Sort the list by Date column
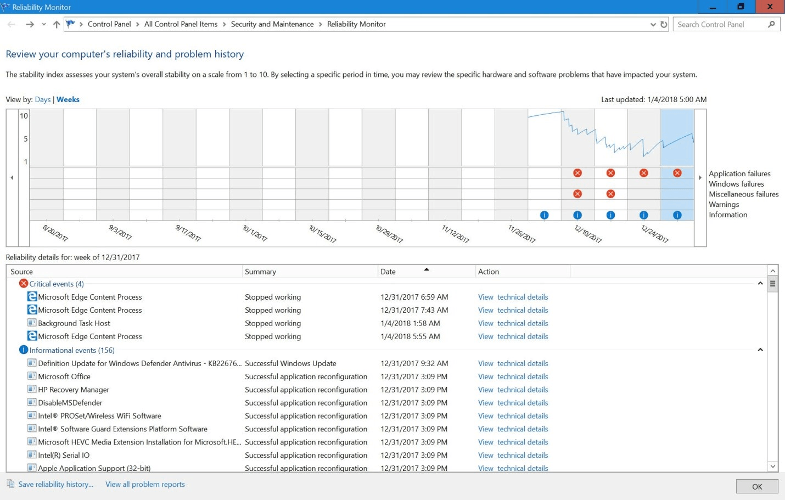 click(425, 271)
